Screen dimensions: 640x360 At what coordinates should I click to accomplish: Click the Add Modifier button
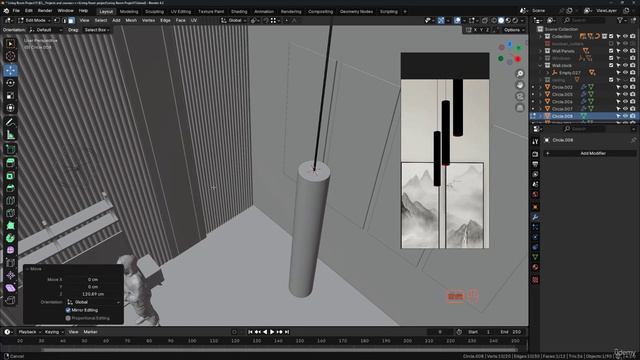tap(593, 153)
